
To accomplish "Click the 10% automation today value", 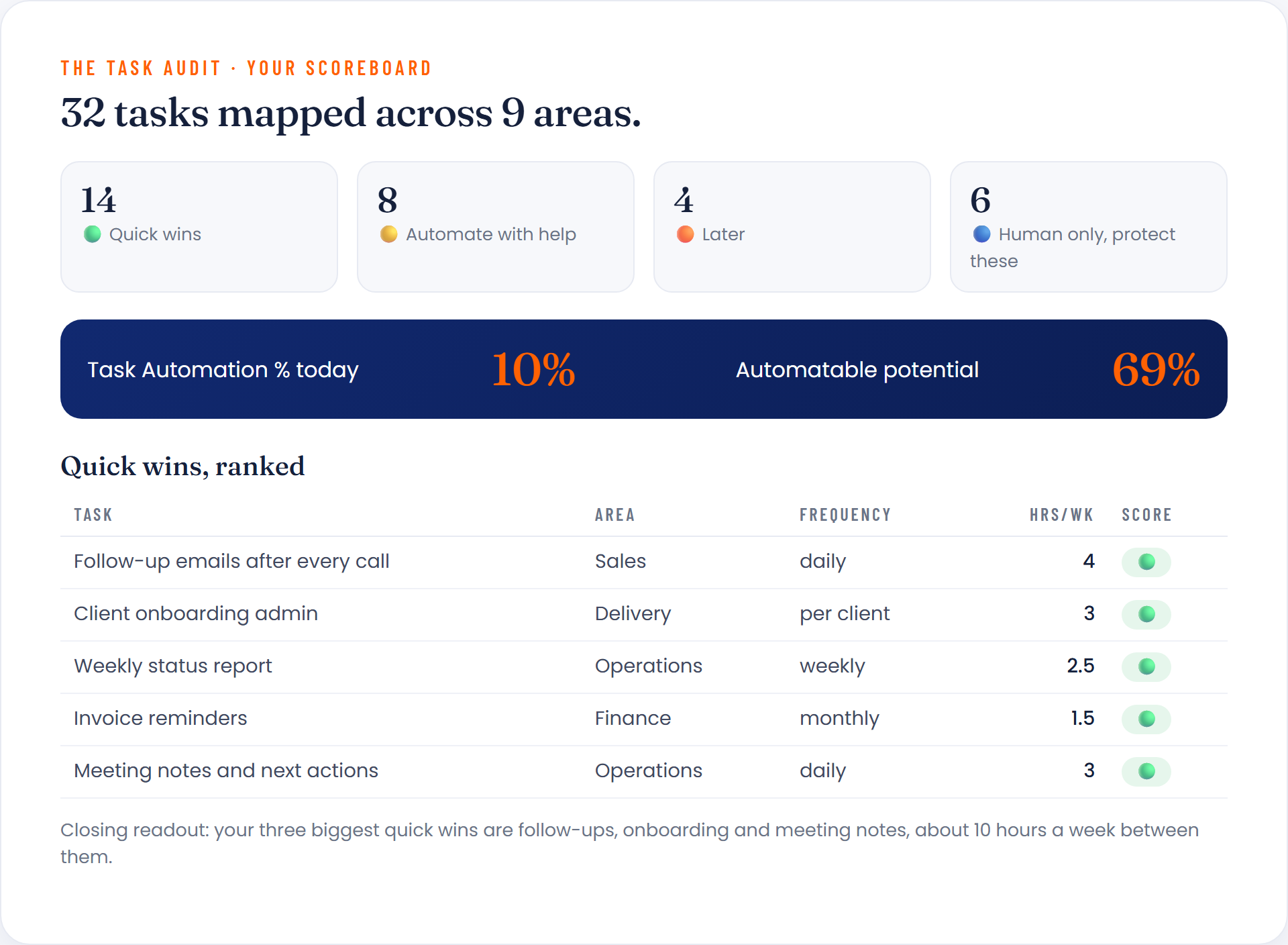I will (x=534, y=370).
